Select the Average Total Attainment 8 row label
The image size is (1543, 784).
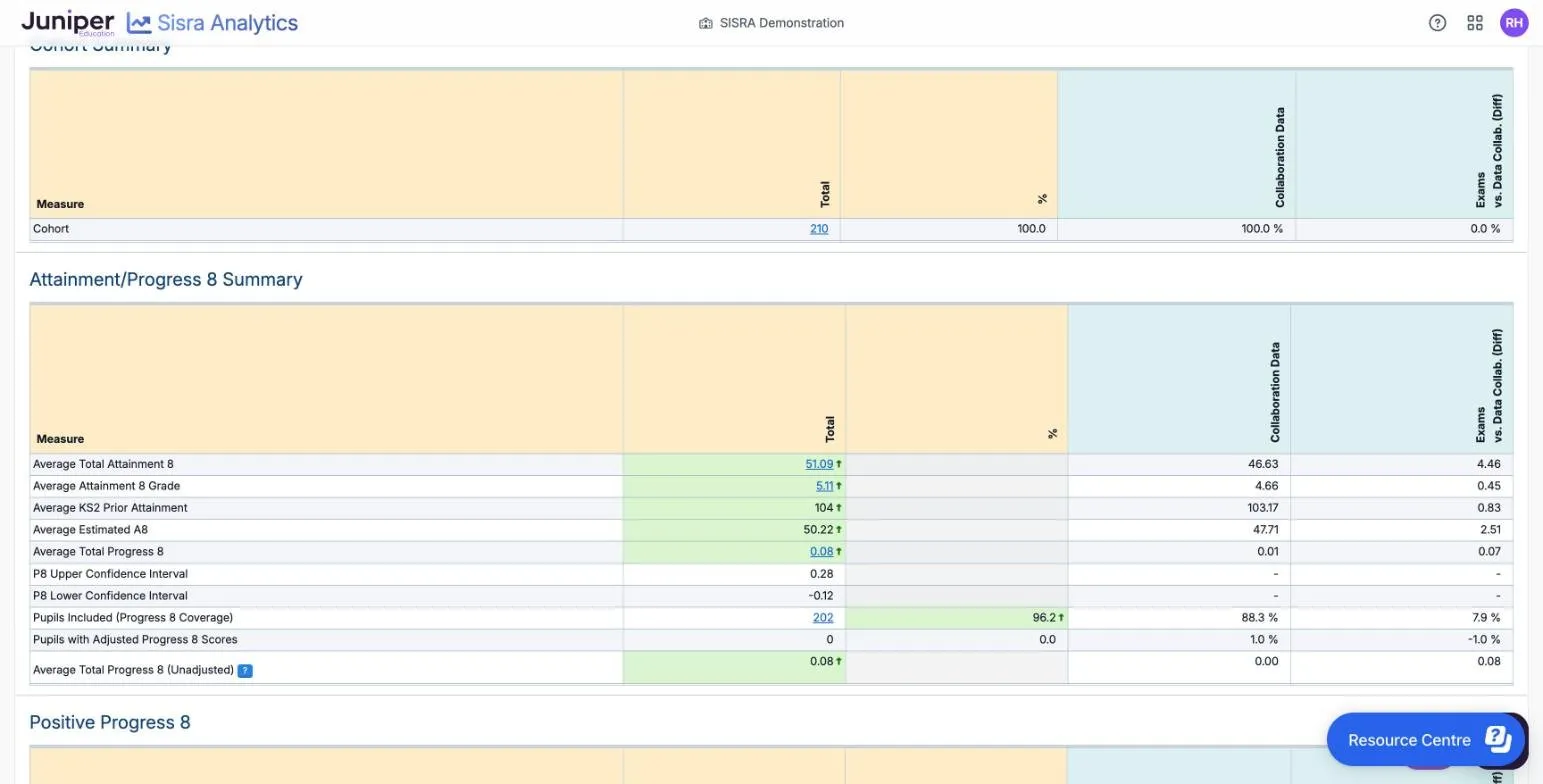coord(103,464)
